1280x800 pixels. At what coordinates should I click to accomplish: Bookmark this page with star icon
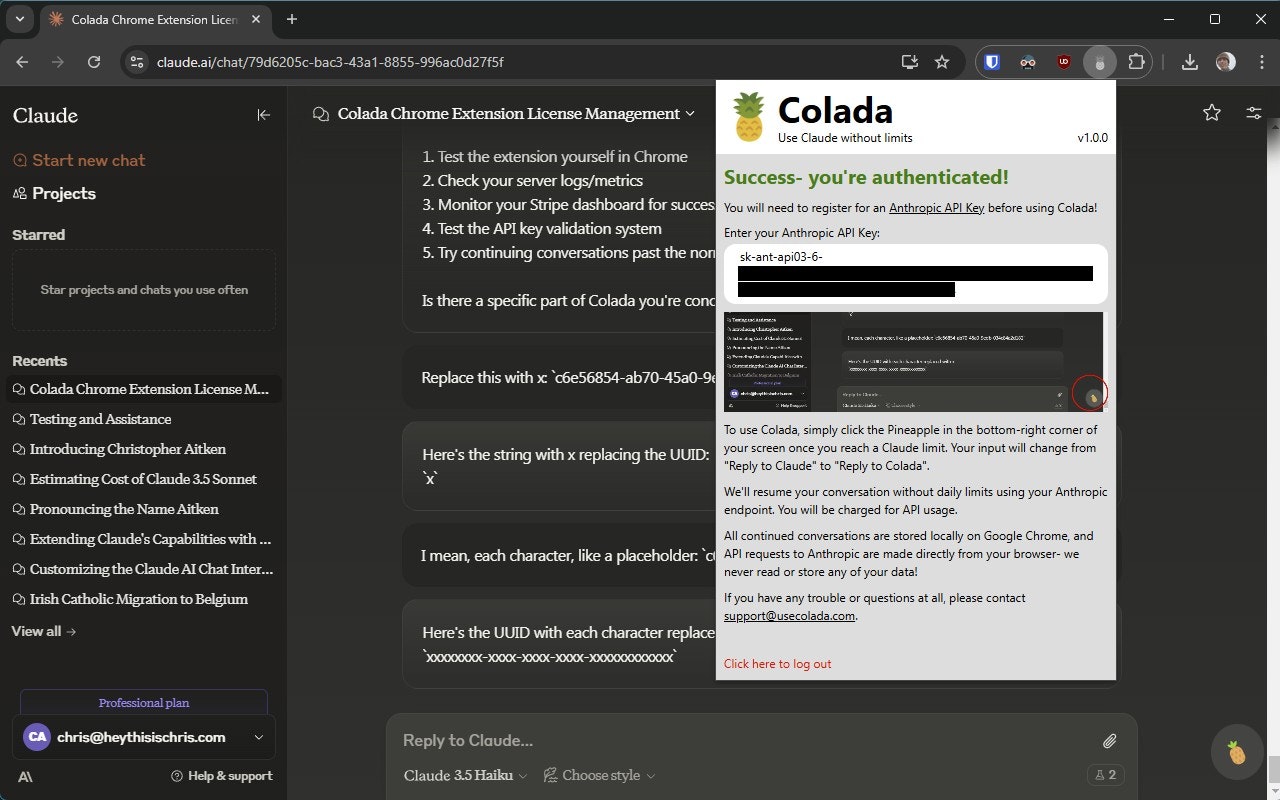coord(942,62)
